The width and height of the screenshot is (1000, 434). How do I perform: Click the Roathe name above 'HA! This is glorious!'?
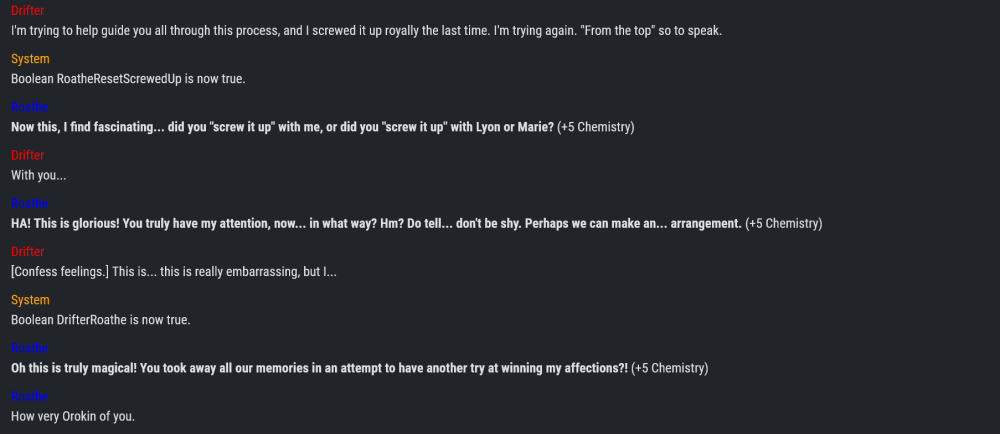coord(29,203)
